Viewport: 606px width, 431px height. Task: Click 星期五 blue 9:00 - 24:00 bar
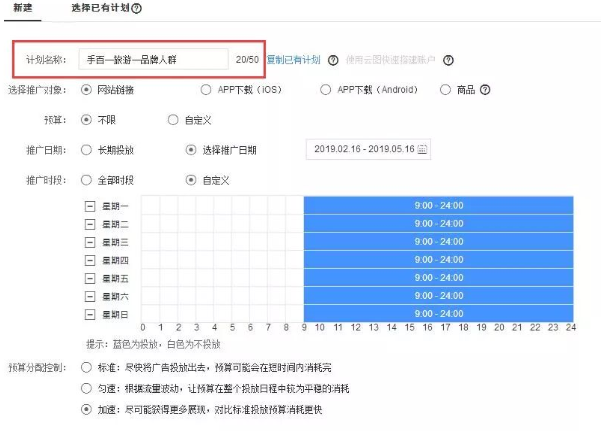(439, 278)
